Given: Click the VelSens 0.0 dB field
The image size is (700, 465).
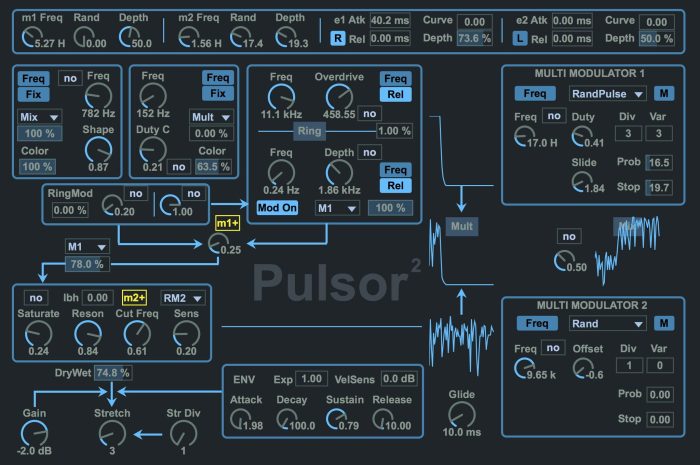Looking at the screenshot, I should [x=399, y=378].
